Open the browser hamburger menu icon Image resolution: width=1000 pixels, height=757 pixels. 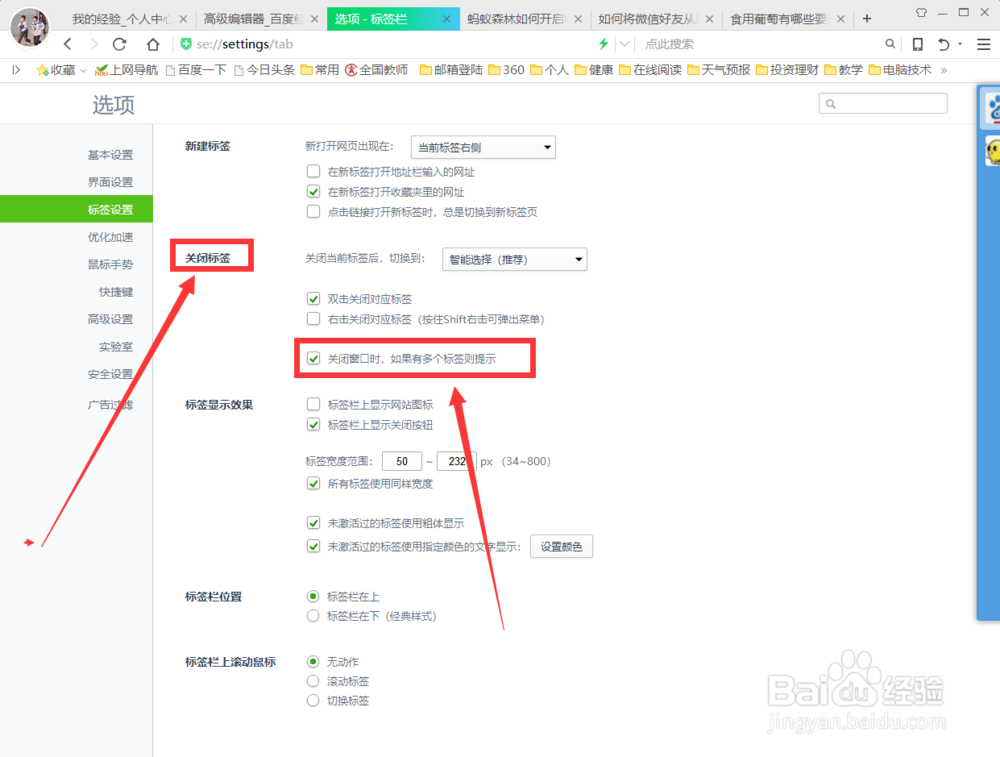click(983, 44)
